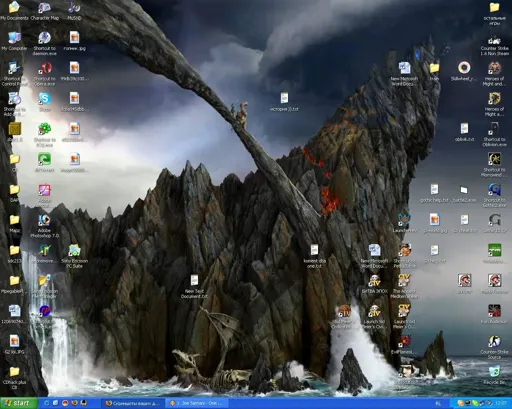The height and width of the screenshot is (409, 512).
Task: Select the Counter-Strike Source icon
Action: tap(494, 347)
